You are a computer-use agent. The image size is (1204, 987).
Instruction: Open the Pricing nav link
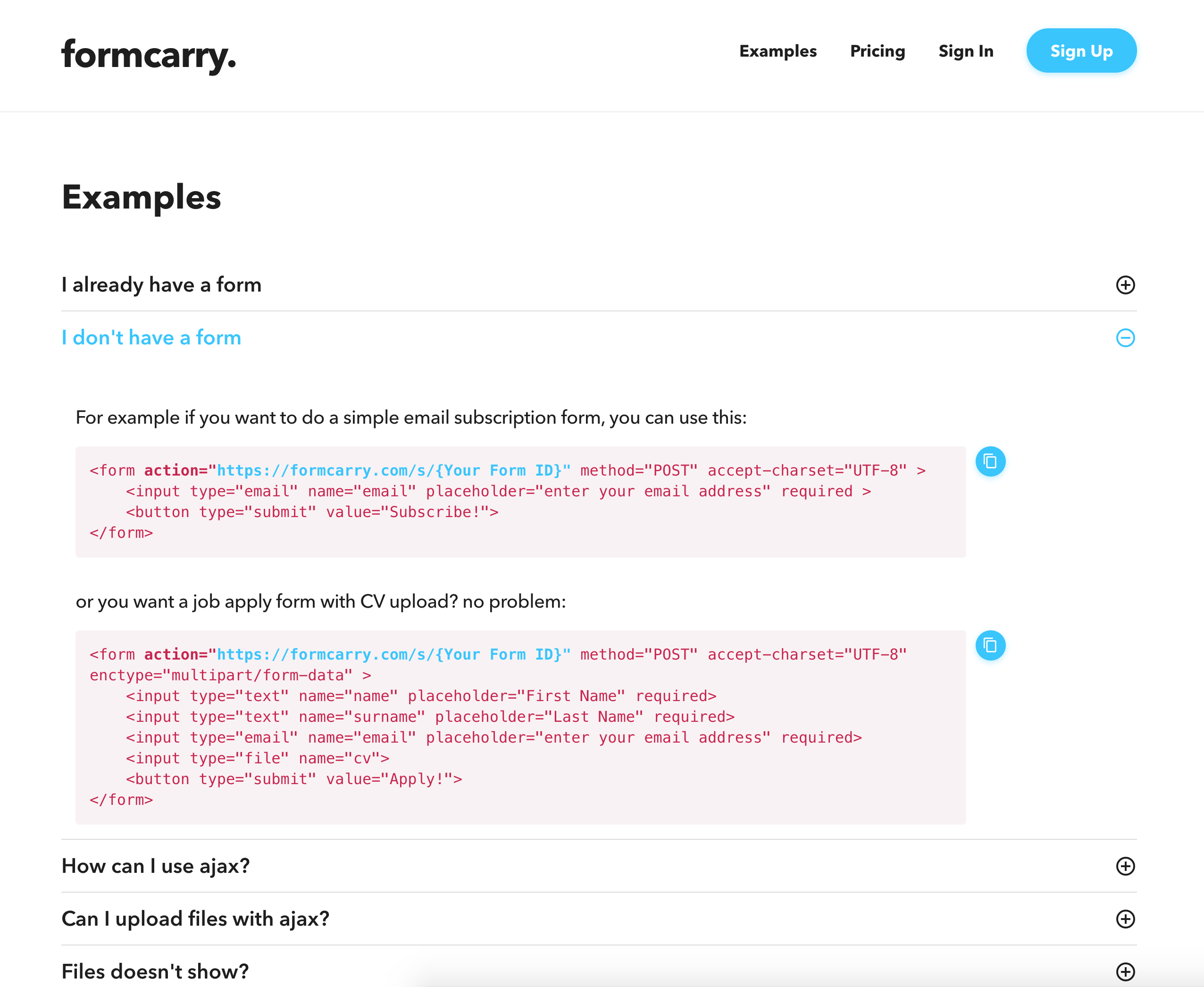tap(877, 51)
